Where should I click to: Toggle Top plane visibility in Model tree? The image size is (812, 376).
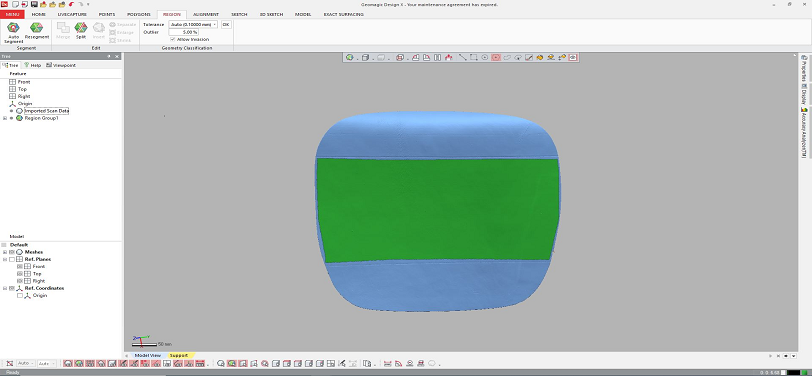(20, 273)
